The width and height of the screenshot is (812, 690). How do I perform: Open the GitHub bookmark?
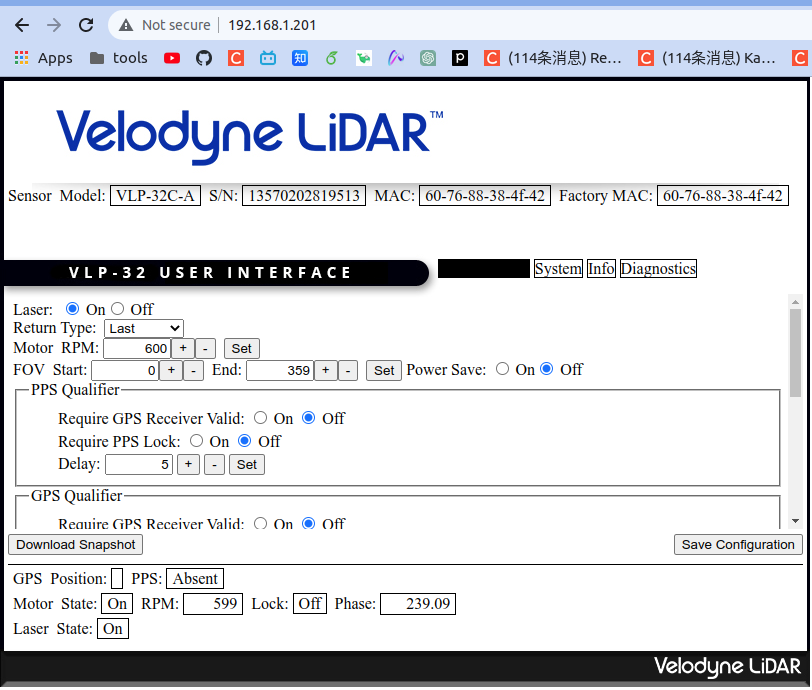pyautogui.click(x=204, y=58)
